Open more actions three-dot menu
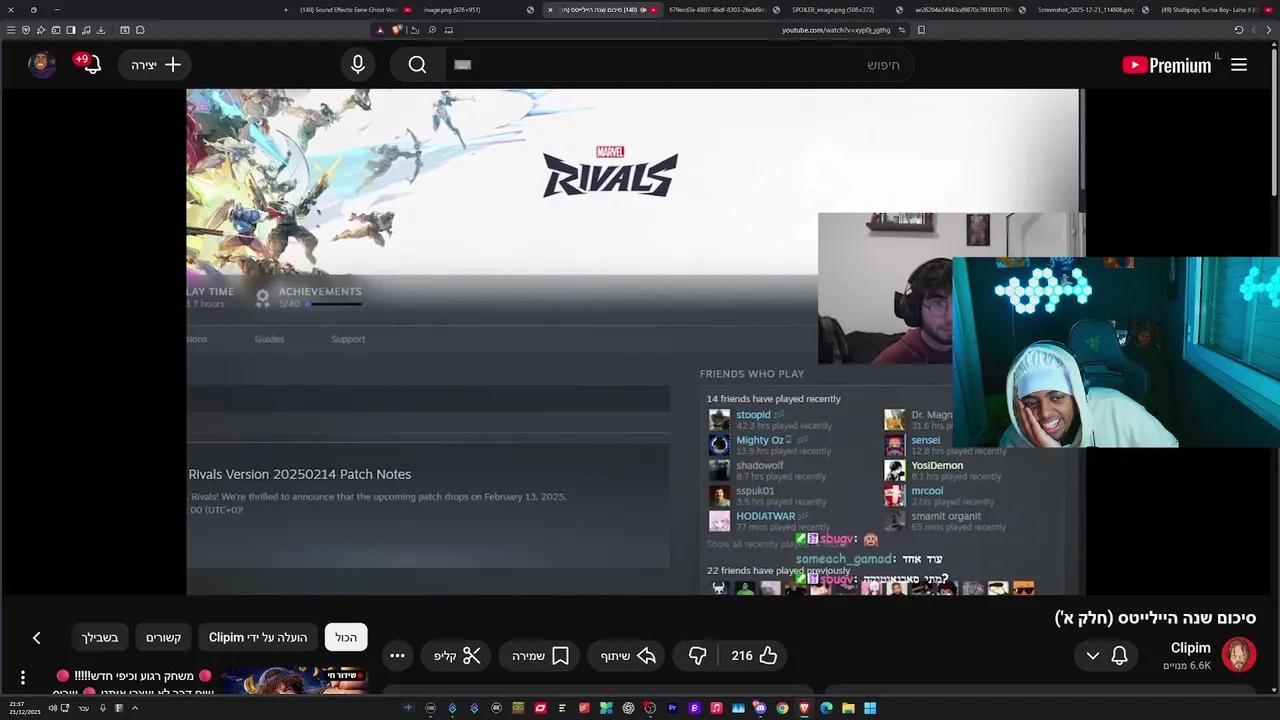The height and width of the screenshot is (720, 1280). coord(397,656)
